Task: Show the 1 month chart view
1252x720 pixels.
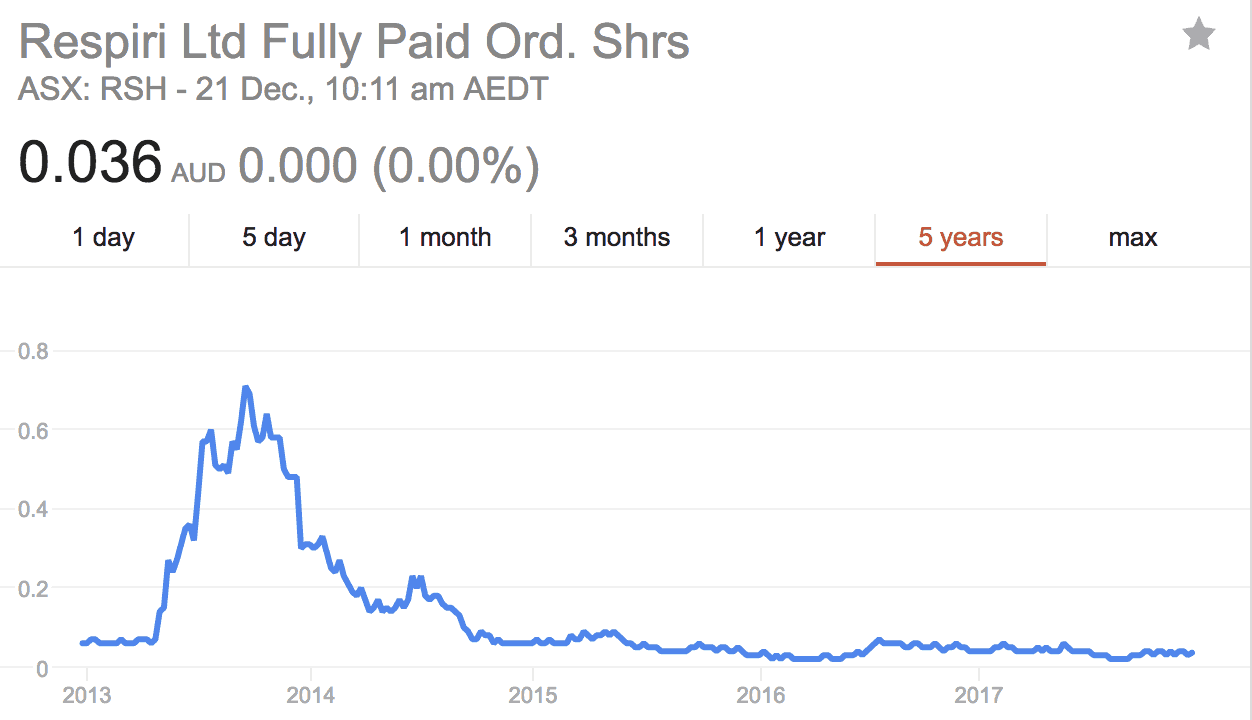Action: click(x=445, y=238)
